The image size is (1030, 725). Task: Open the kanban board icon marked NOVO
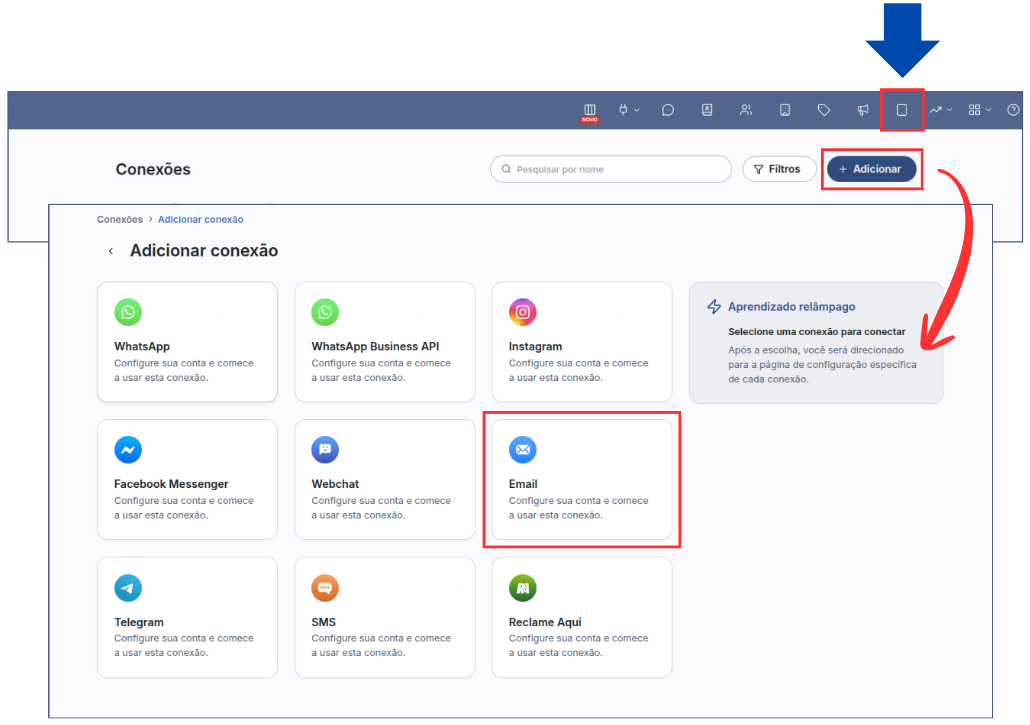pyautogui.click(x=590, y=110)
